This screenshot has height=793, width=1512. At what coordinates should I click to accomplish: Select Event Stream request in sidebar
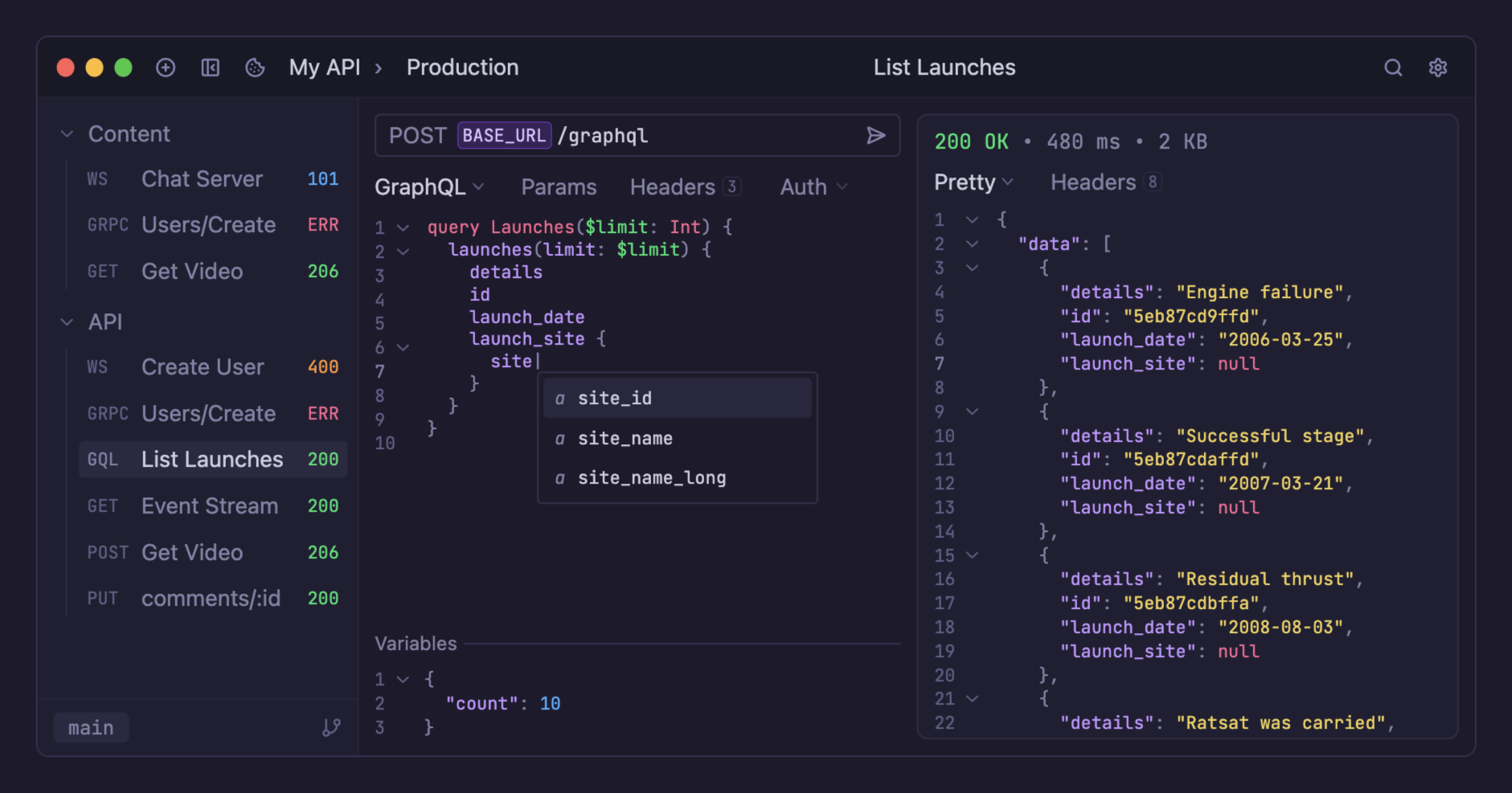tap(210, 506)
